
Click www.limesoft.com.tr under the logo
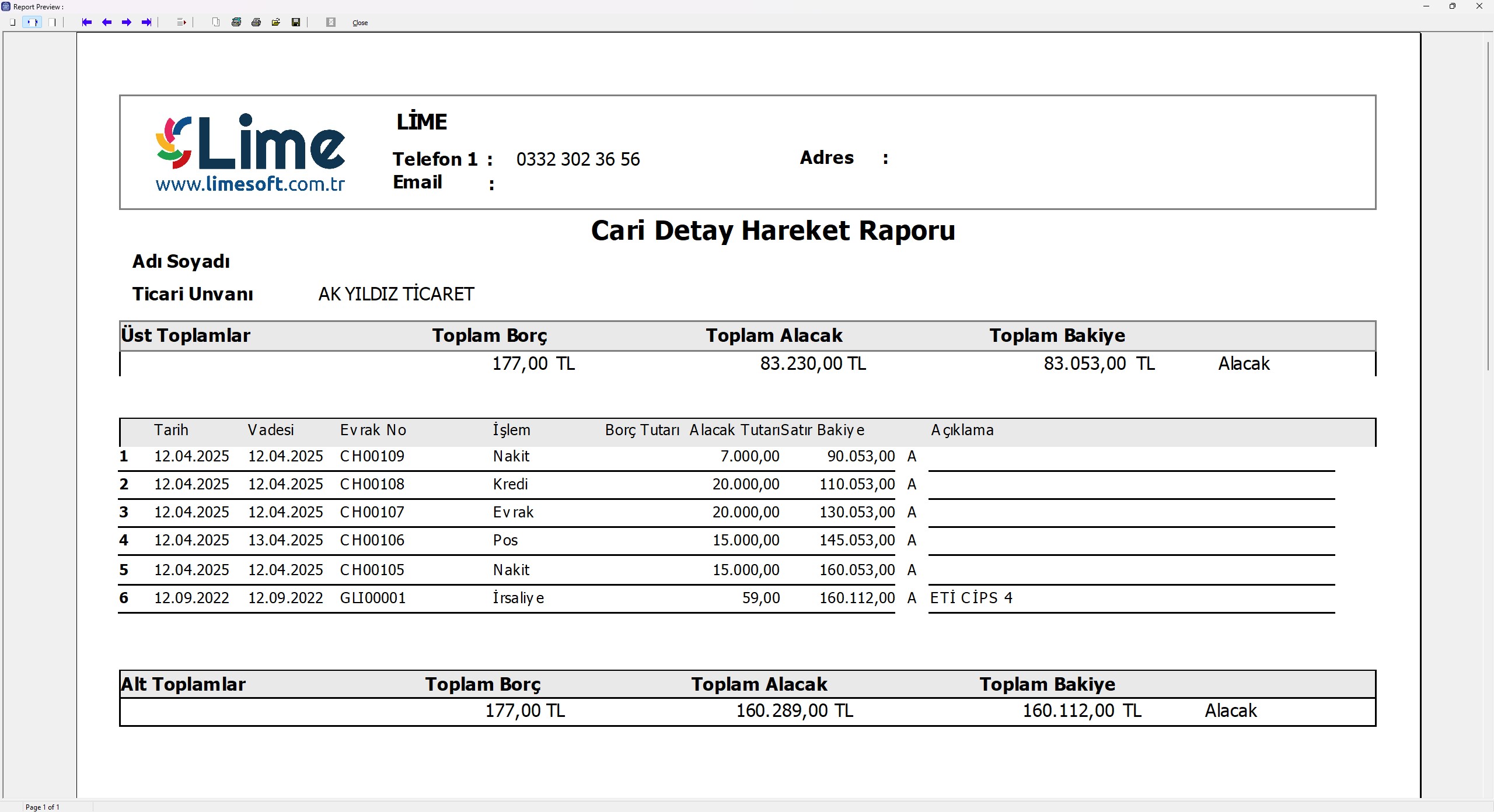click(250, 184)
